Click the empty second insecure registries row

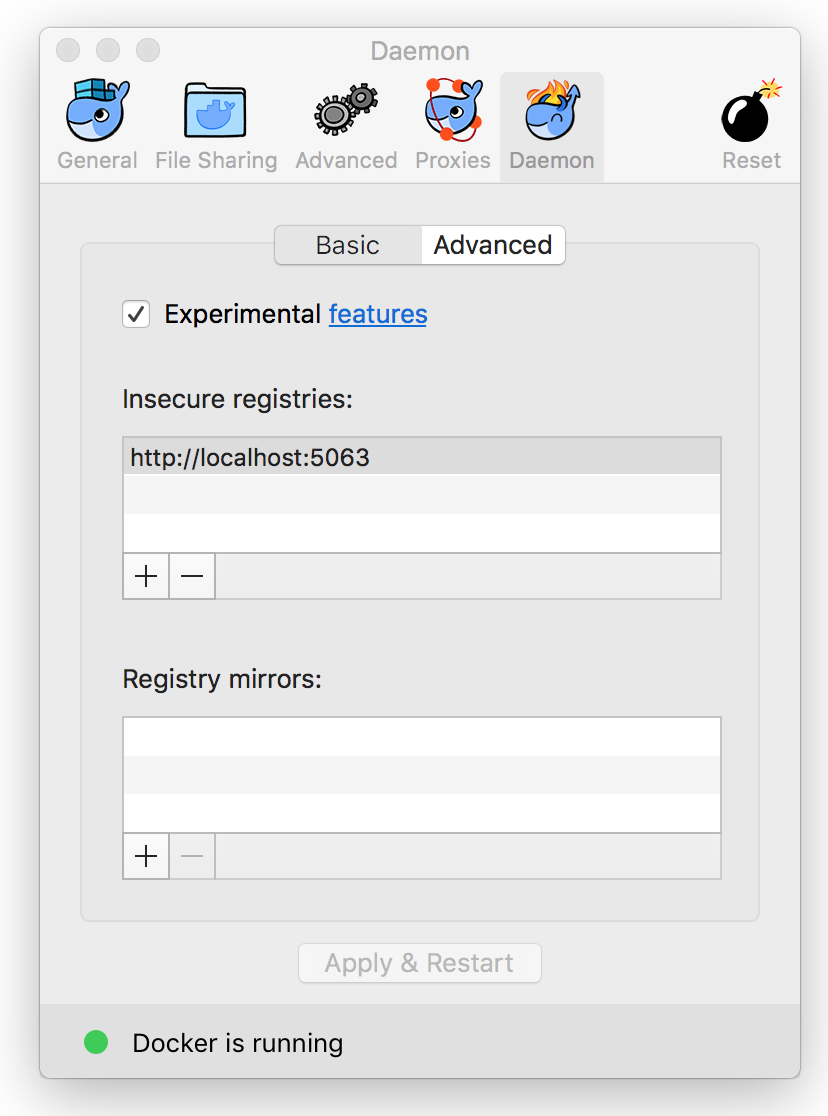pyautogui.click(x=421, y=495)
